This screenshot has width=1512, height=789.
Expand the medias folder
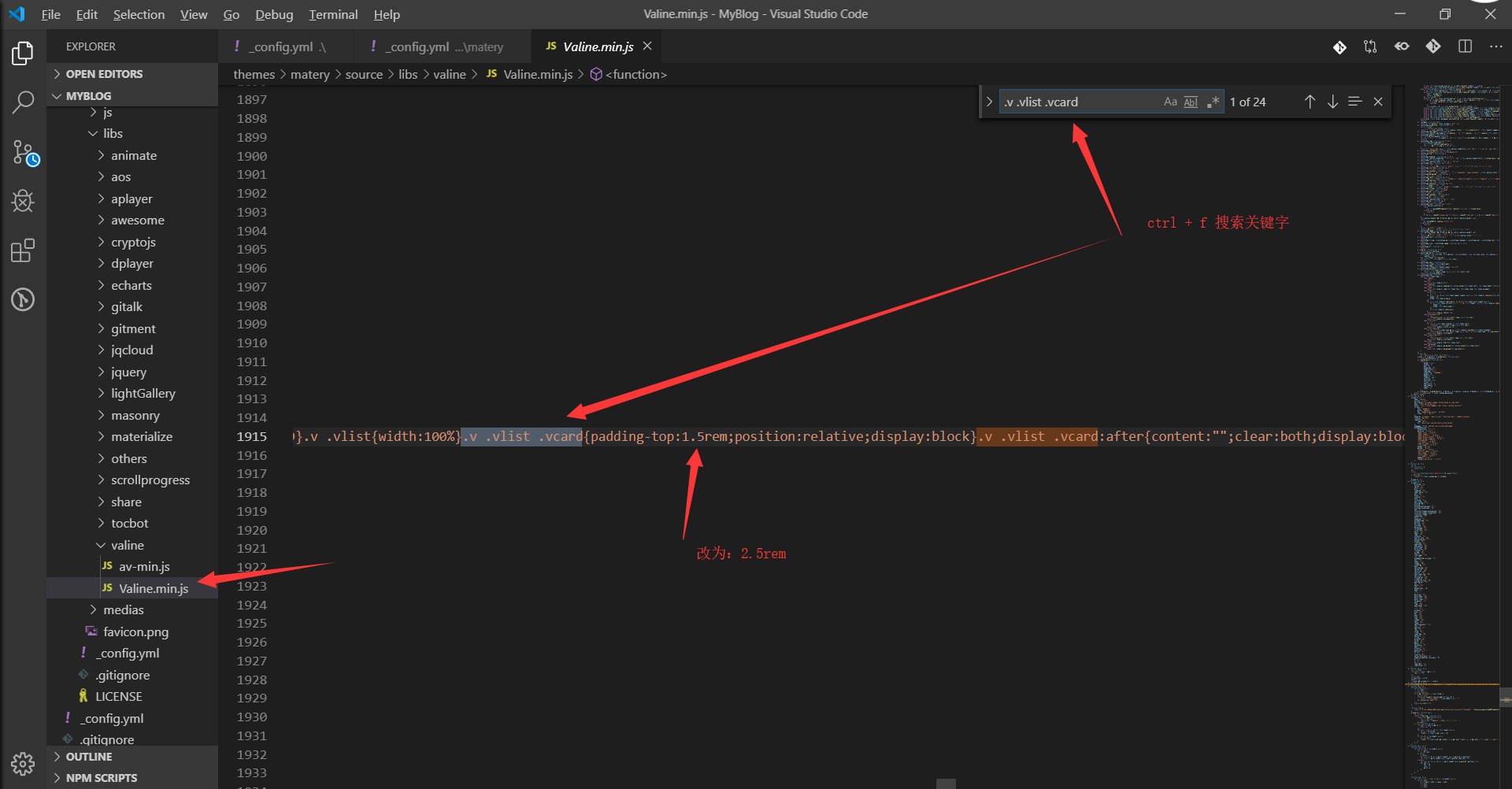click(132, 610)
